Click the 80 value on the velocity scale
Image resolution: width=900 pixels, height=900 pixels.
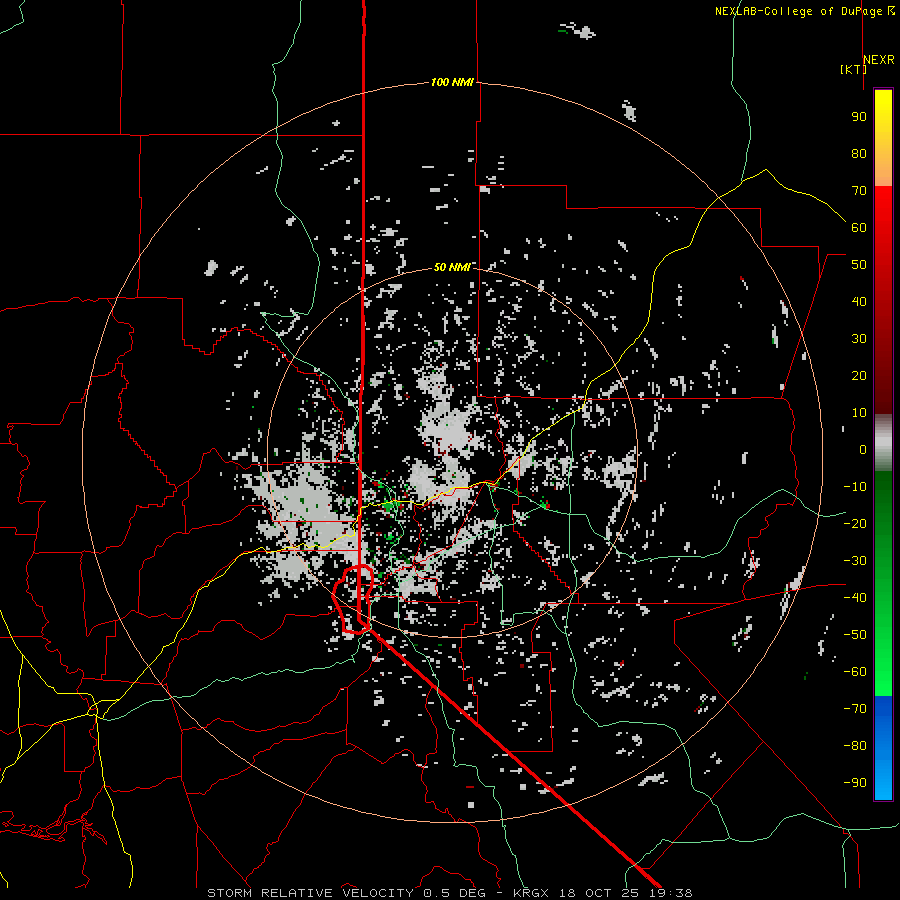pyautogui.click(x=859, y=153)
